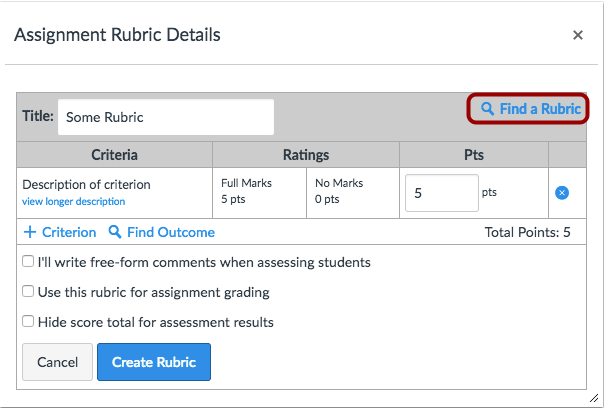Click the Find a Rubric magnifier icon
The image size is (604, 408).
(x=487, y=109)
